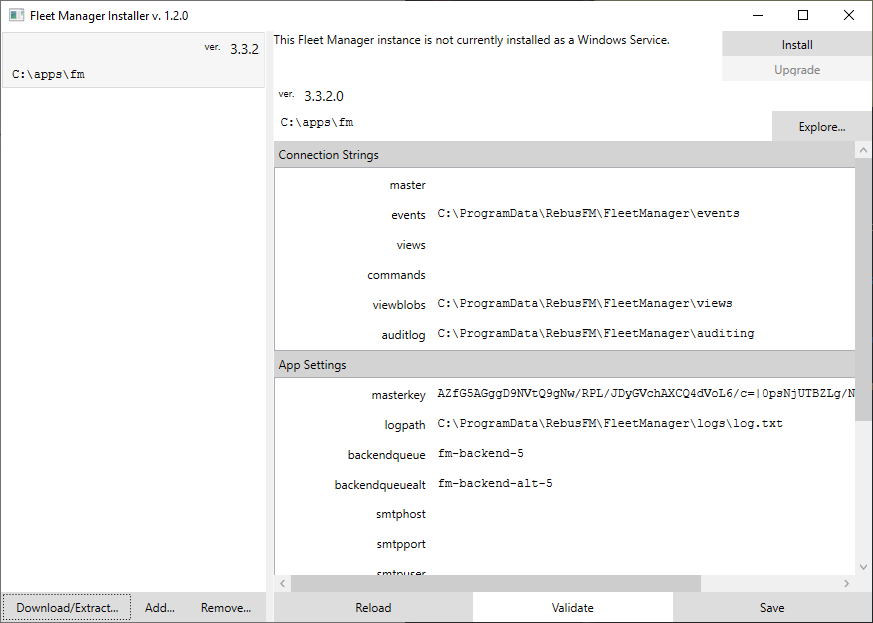Edit the backendqueuealt value fm-backend-alt-5
Image resolution: width=873 pixels, height=623 pixels.
pos(645,484)
